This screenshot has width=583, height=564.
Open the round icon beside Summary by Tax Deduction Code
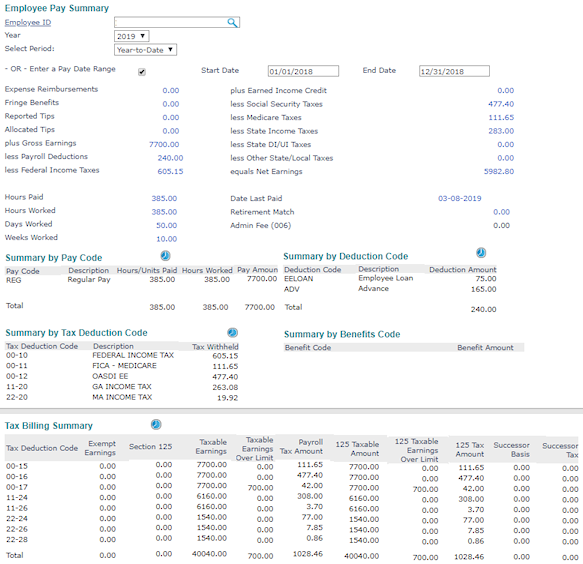coord(232,332)
